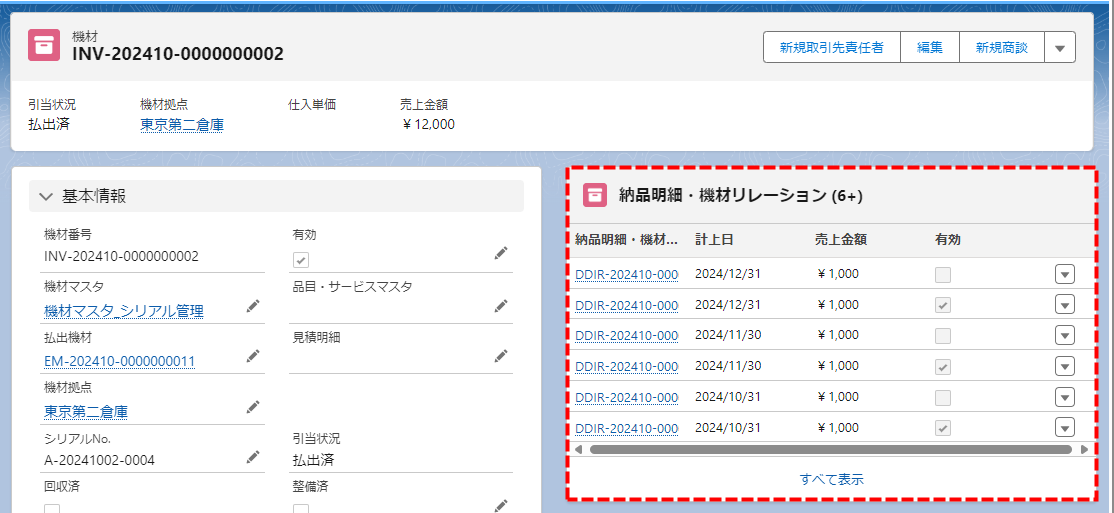Click the pink 機材 record icon in header
Viewport: 1114px width, 513px height.
[44, 45]
